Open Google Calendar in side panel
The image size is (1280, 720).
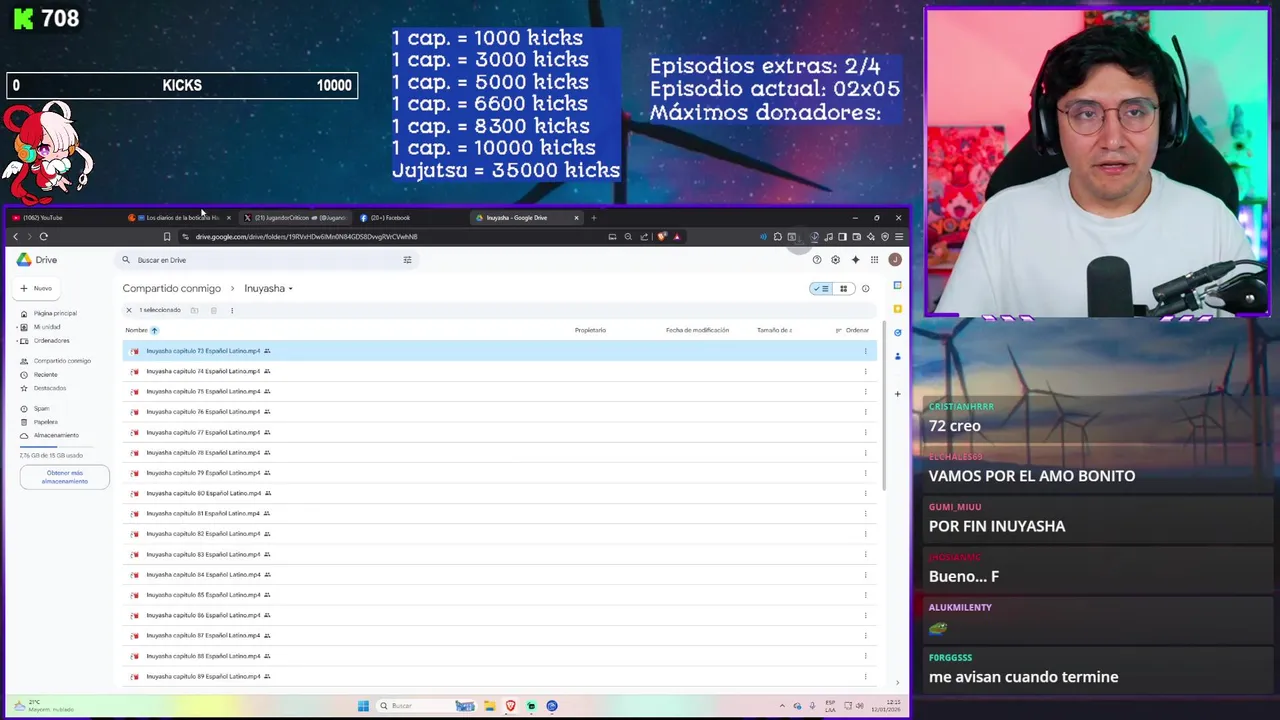(898, 285)
